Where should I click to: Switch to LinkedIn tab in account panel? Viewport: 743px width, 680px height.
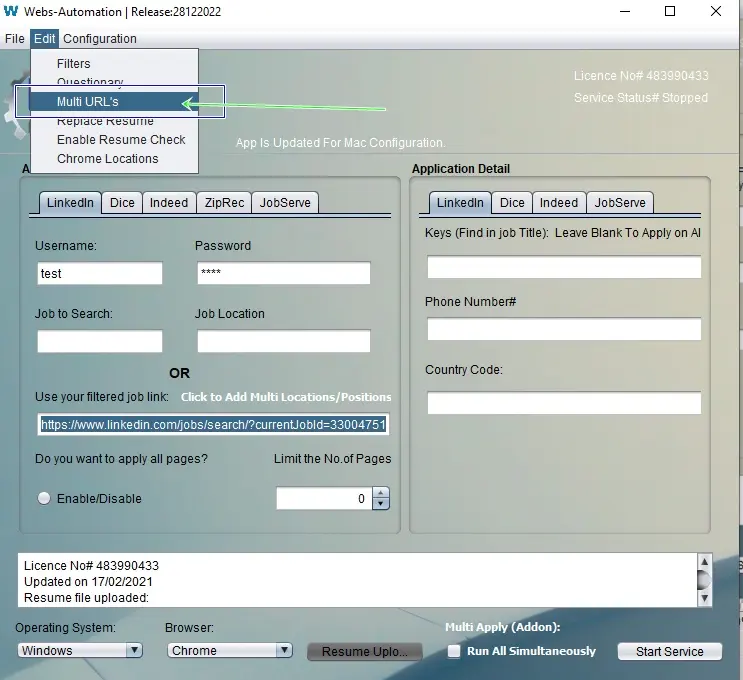click(x=70, y=203)
